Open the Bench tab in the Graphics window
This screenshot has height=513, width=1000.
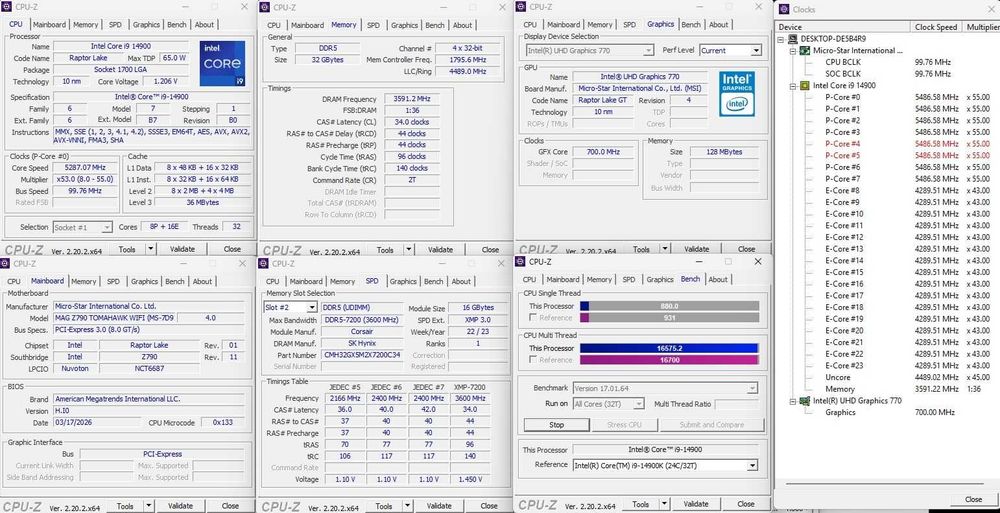click(x=691, y=24)
